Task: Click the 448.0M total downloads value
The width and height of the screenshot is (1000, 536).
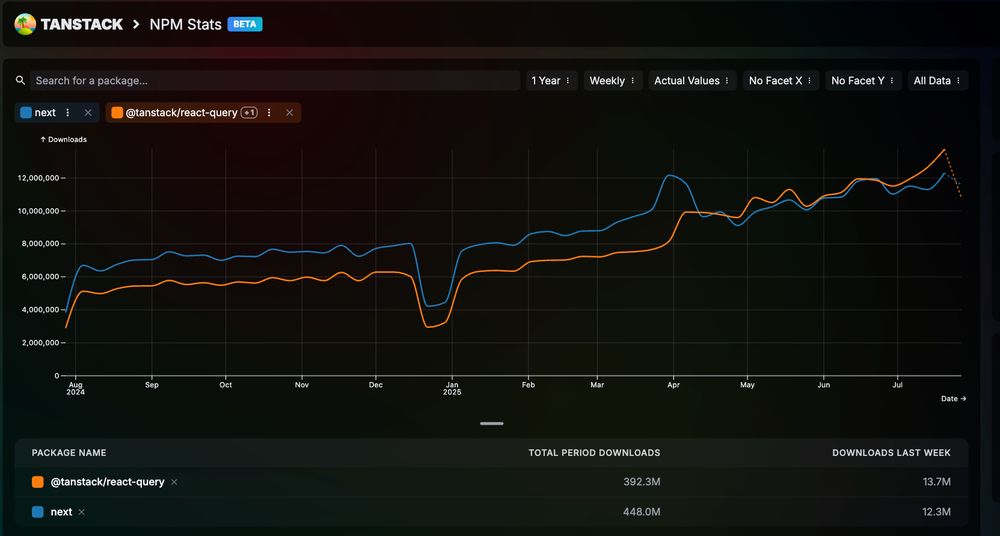Action: [642, 512]
